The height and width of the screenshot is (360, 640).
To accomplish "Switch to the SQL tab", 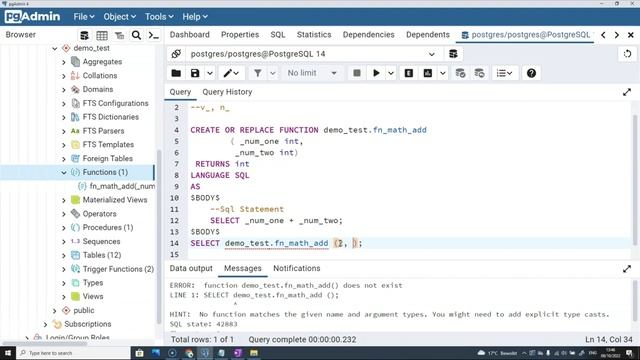I will pos(278,35).
